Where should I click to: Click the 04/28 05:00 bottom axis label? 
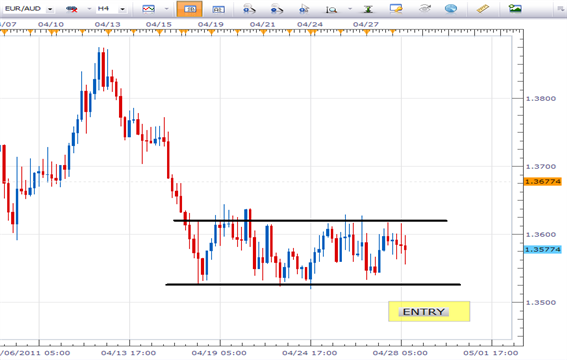click(x=400, y=353)
